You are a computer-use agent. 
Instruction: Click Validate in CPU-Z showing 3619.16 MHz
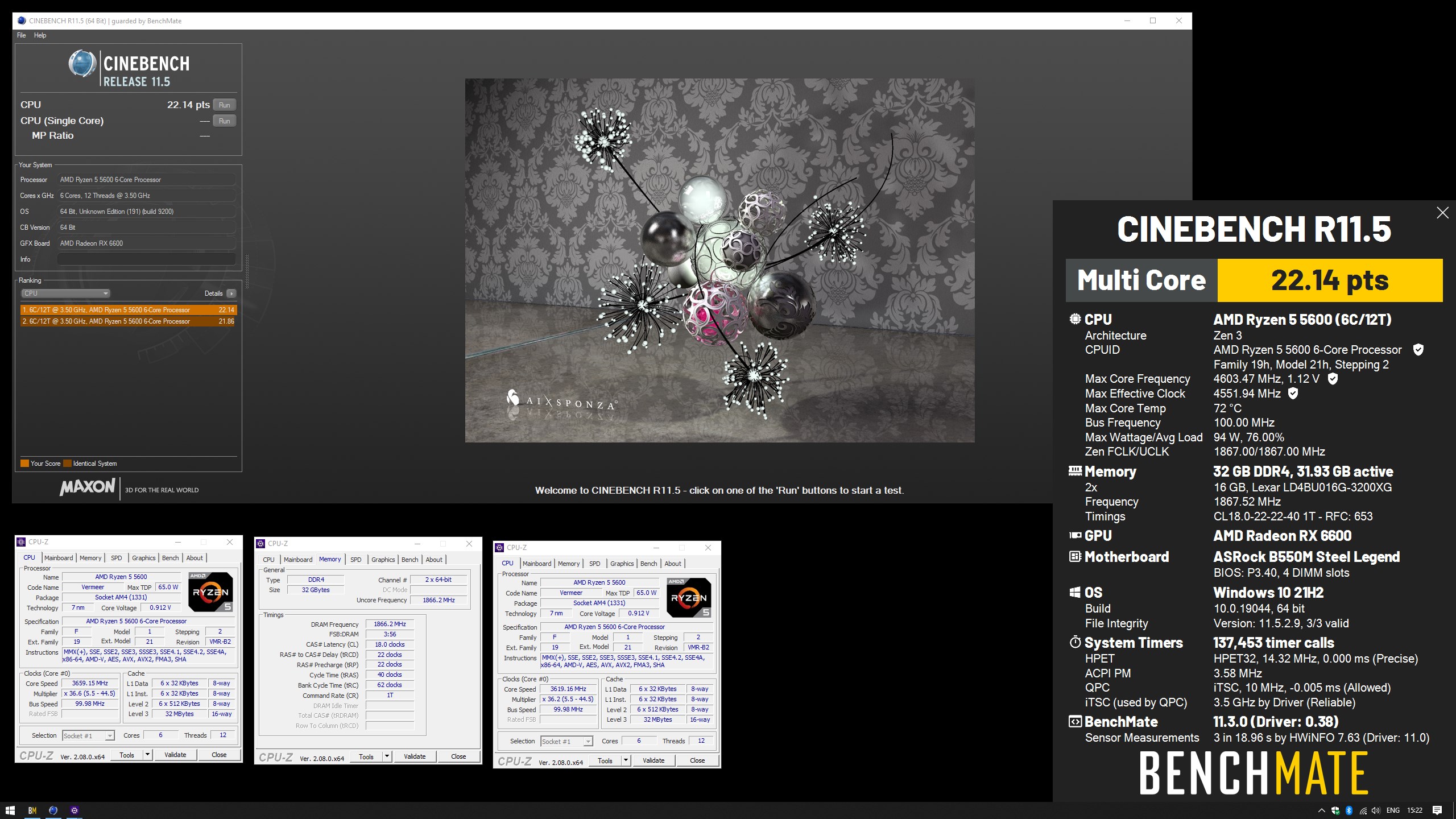pos(653,760)
